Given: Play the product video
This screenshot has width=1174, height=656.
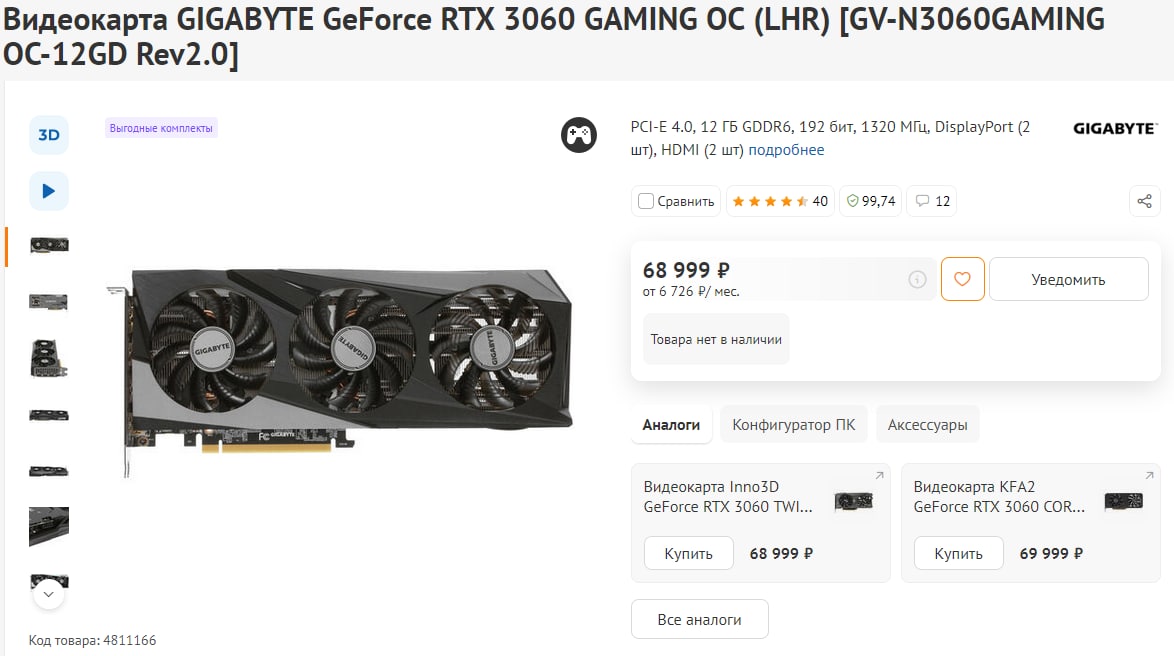Looking at the screenshot, I should click(49, 191).
